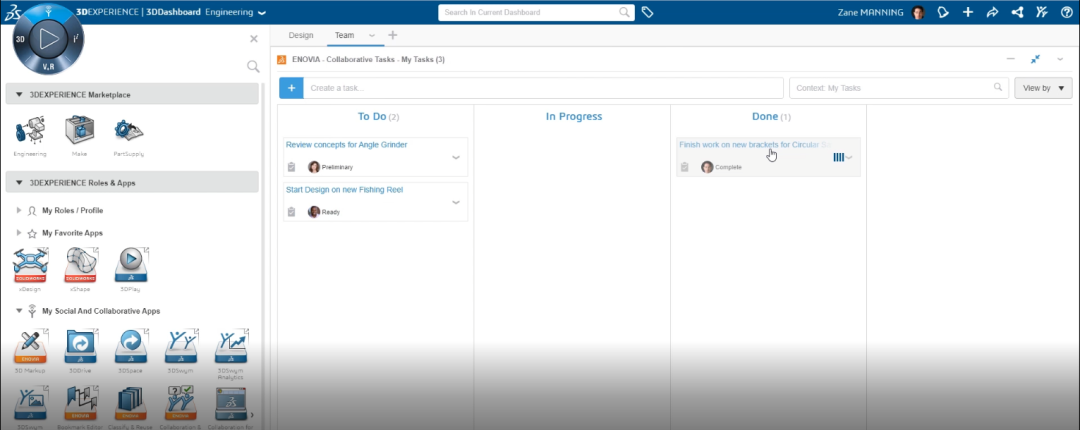1080x430 pixels.
Task: Open the network connections icon in top bar
Action: (x=1017, y=12)
